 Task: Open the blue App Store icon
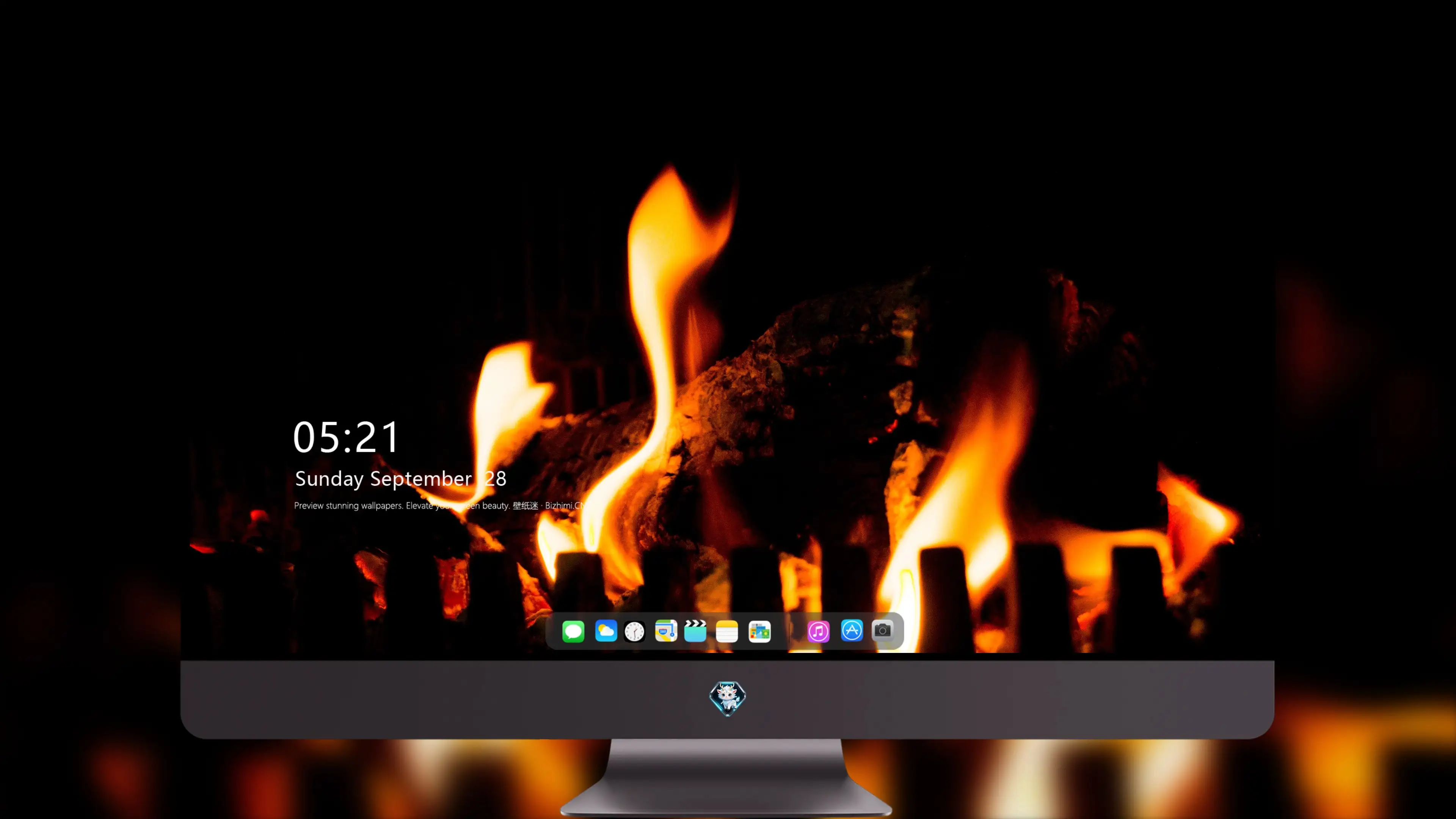tap(852, 630)
